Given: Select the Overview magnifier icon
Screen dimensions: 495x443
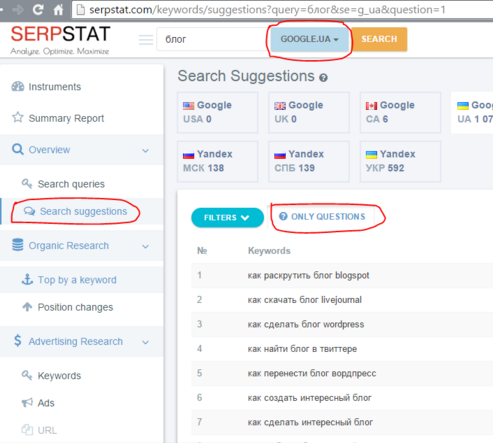Looking at the screenshot, I should (x=18, y=149).
